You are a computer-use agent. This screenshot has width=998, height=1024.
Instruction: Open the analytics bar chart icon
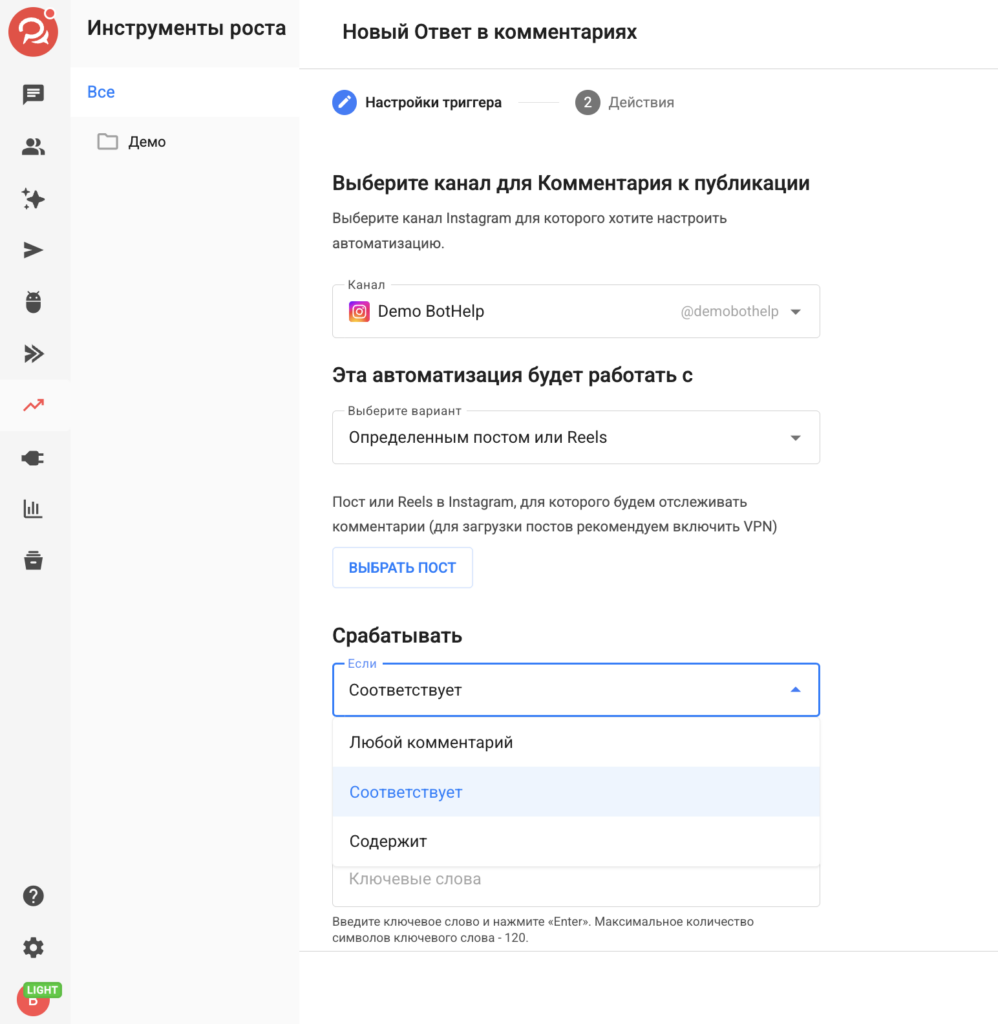tap(33, 509)
